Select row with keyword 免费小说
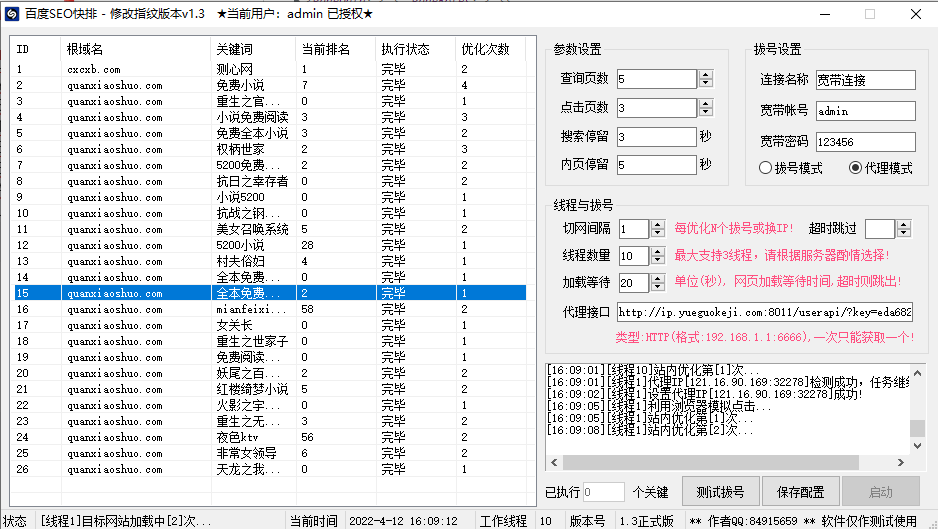This screenshot has width=938, height=529. pyautogui.click(x=269, y=85)
